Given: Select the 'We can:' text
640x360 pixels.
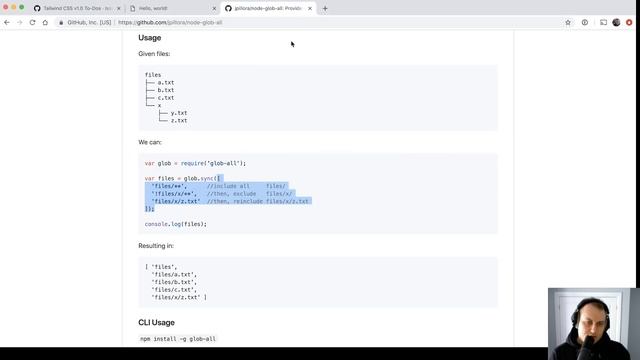Looking at the screenshot, I should click(x=150, y=142).
